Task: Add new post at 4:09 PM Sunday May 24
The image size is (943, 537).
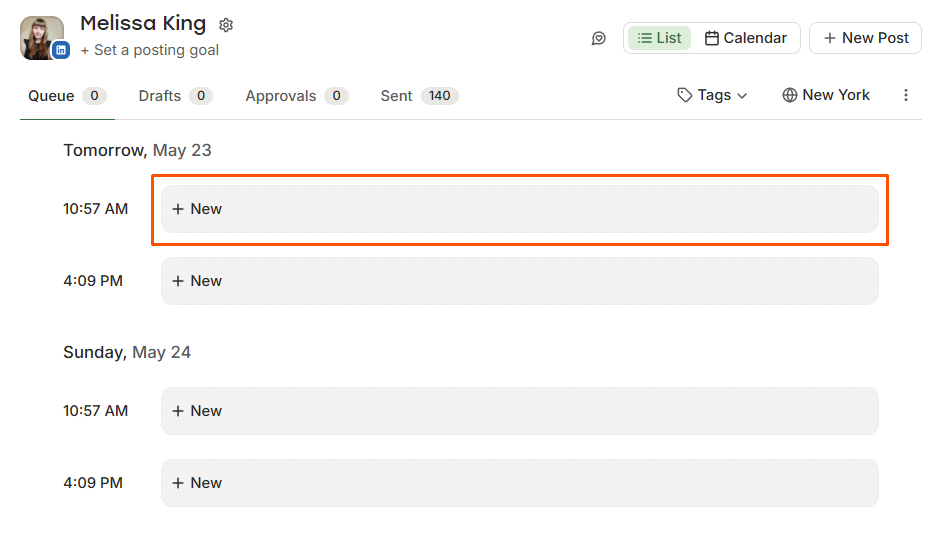Action: coord(520,483)
